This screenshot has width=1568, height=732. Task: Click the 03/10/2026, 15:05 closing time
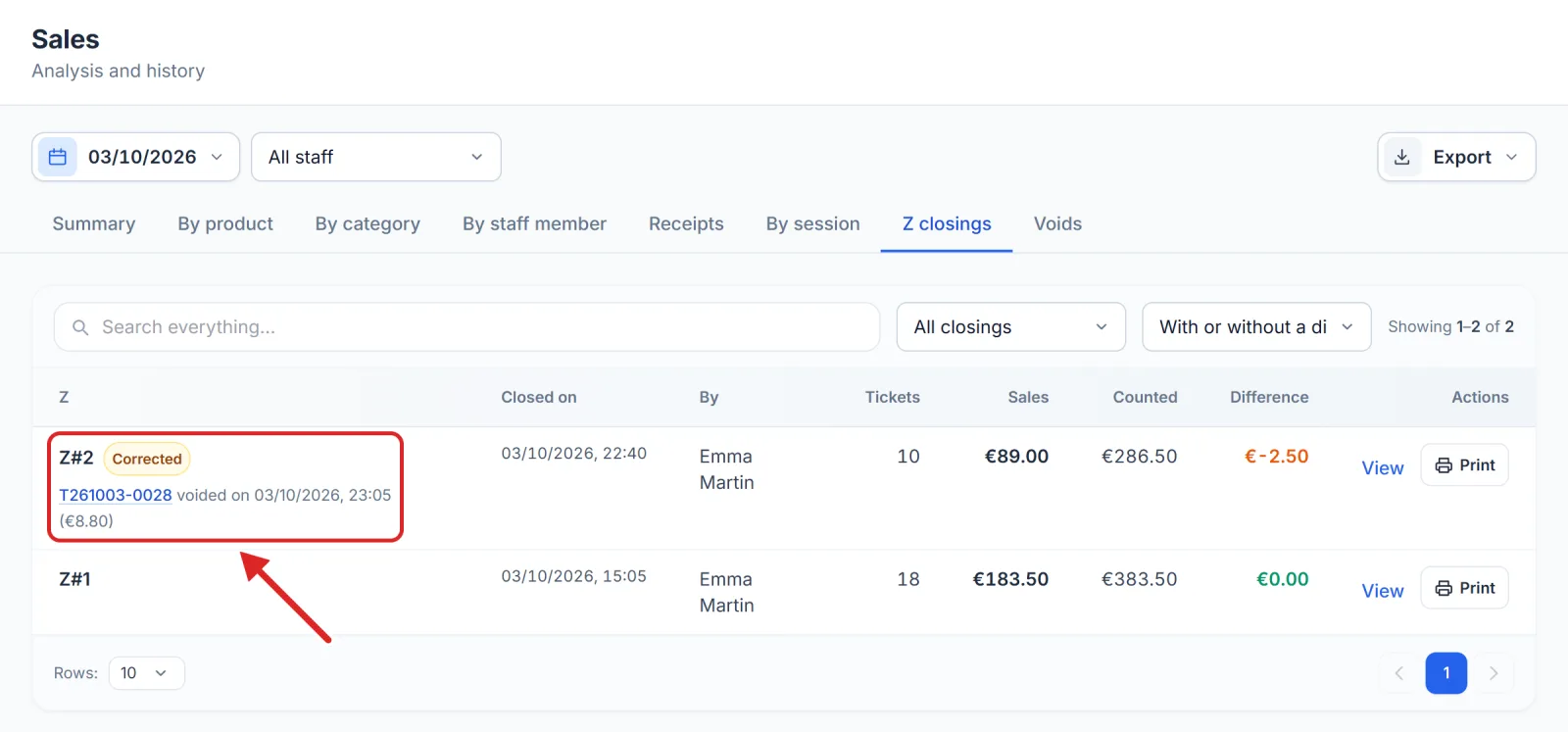click(x=574, y=577)
